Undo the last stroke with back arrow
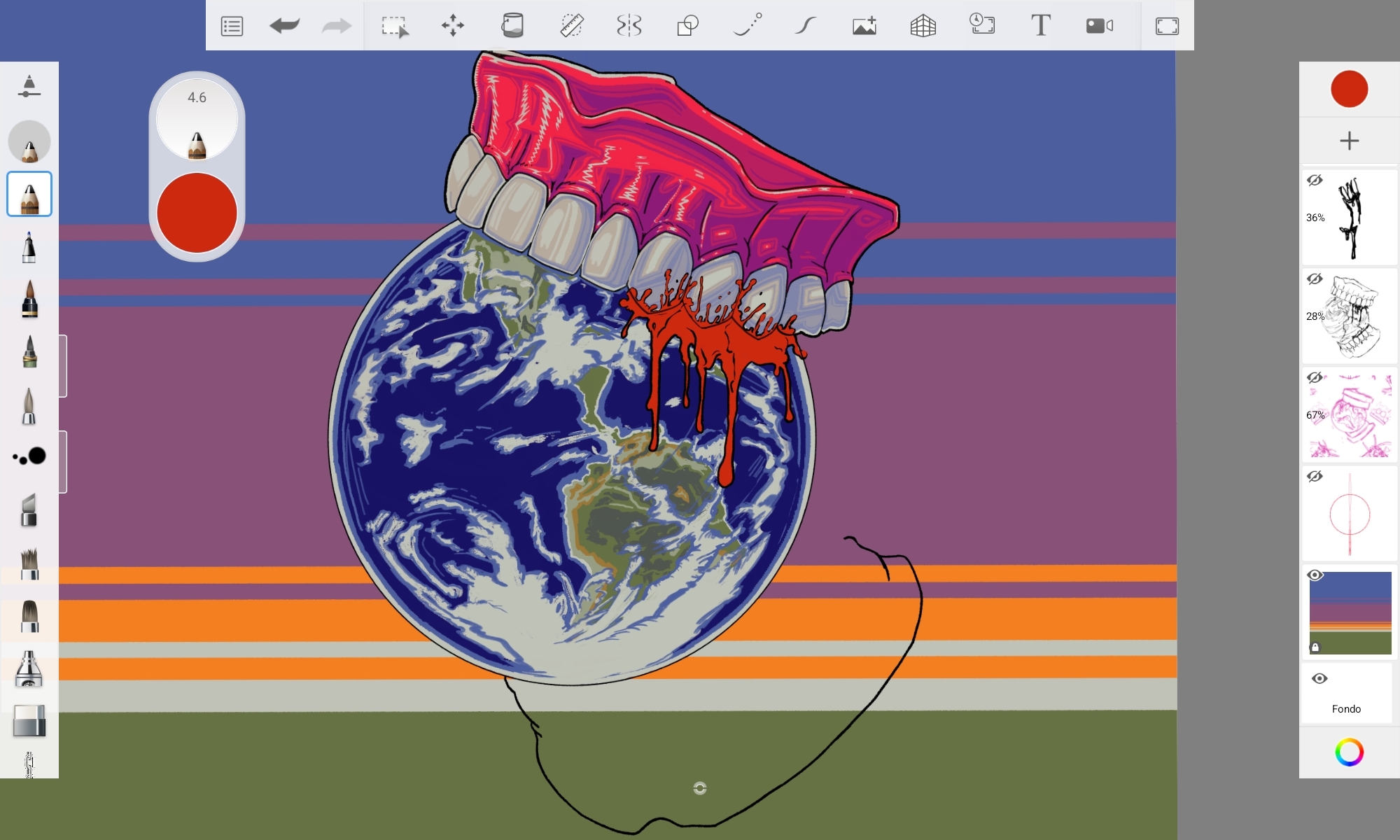The height and width of the screenshot is (840, 1400). click(x=284, y=27)
